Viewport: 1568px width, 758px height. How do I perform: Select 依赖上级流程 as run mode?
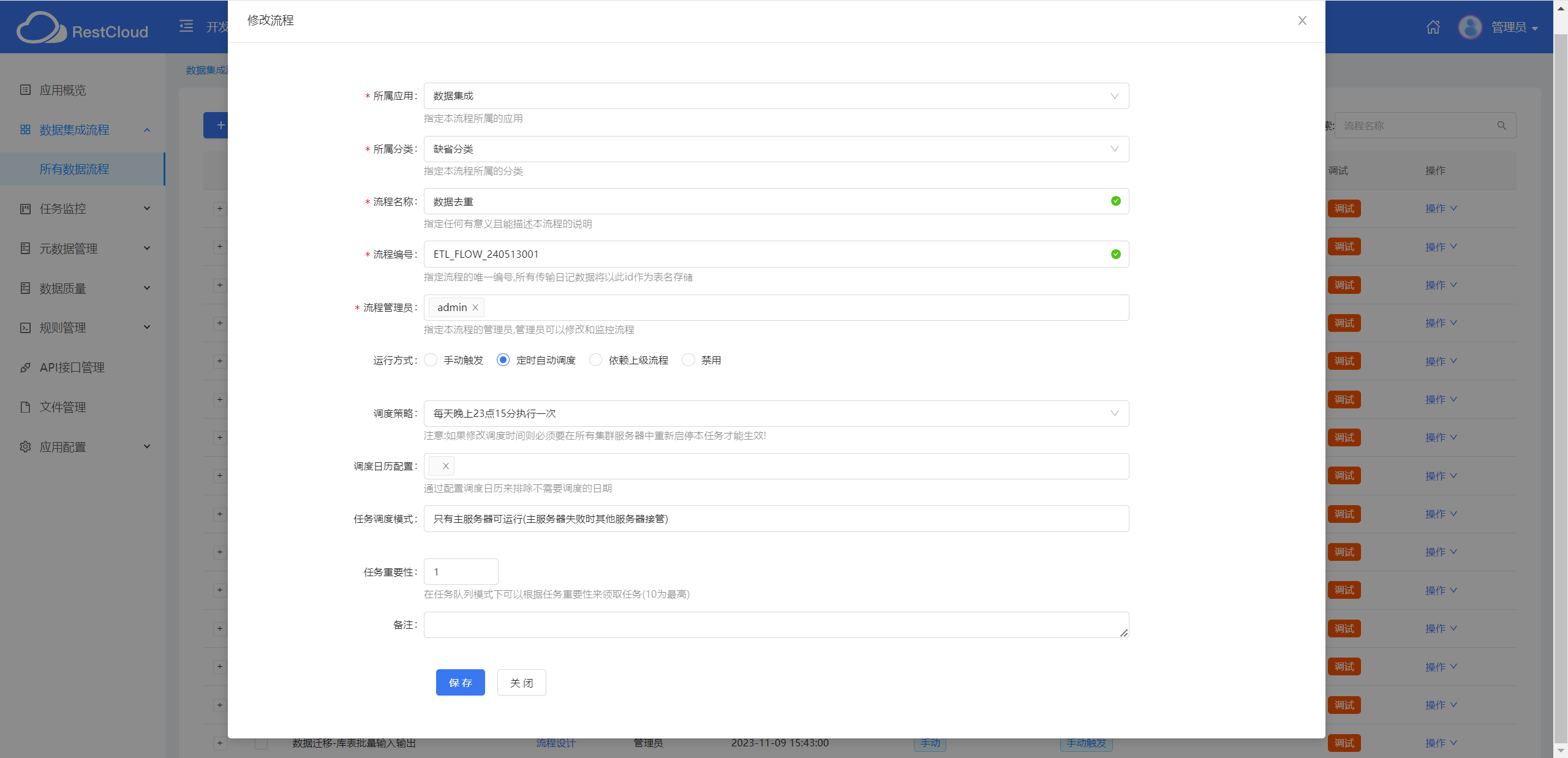[595, 360]
